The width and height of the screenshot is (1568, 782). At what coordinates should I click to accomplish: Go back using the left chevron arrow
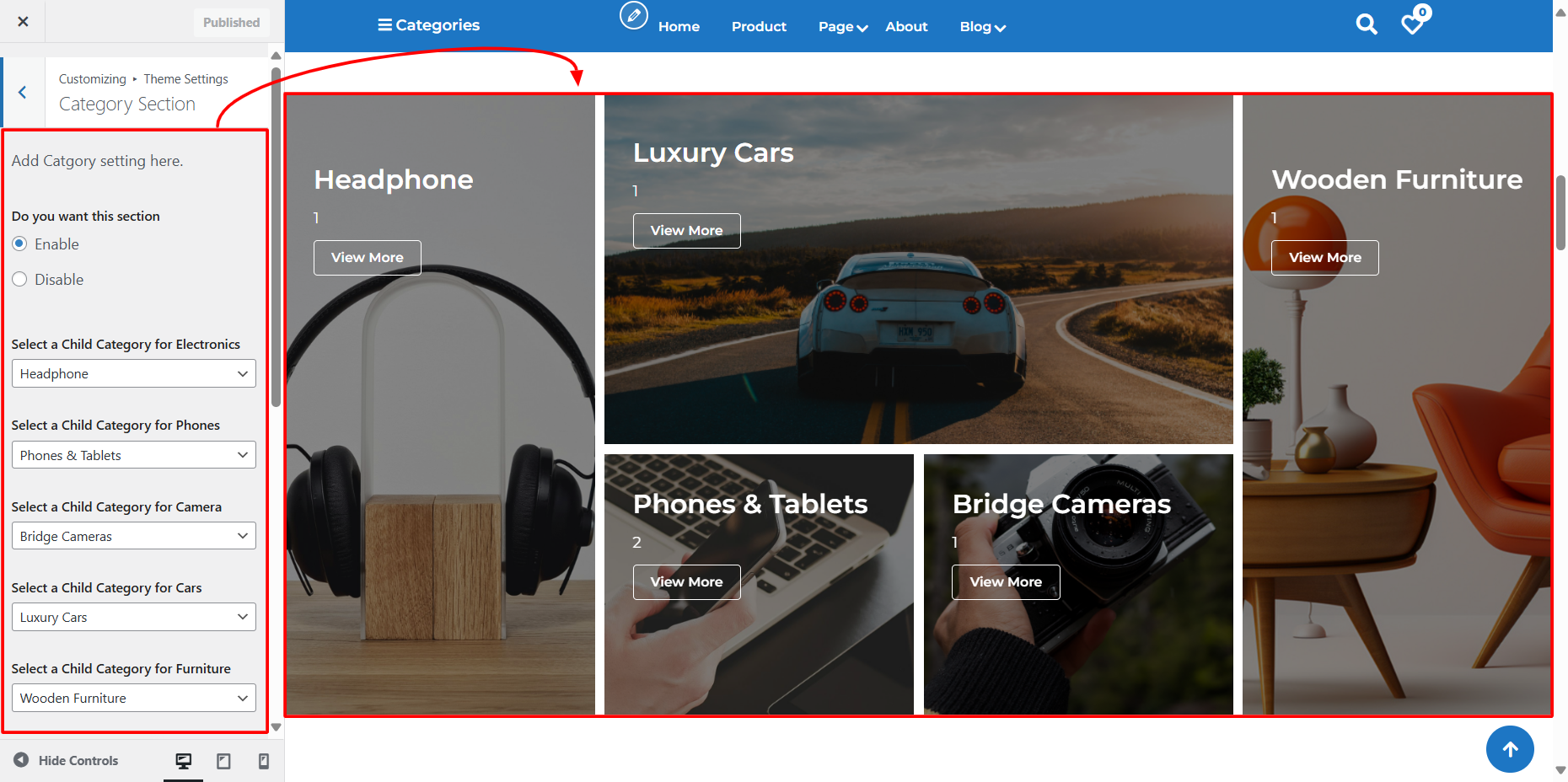(x=23, y=93)
